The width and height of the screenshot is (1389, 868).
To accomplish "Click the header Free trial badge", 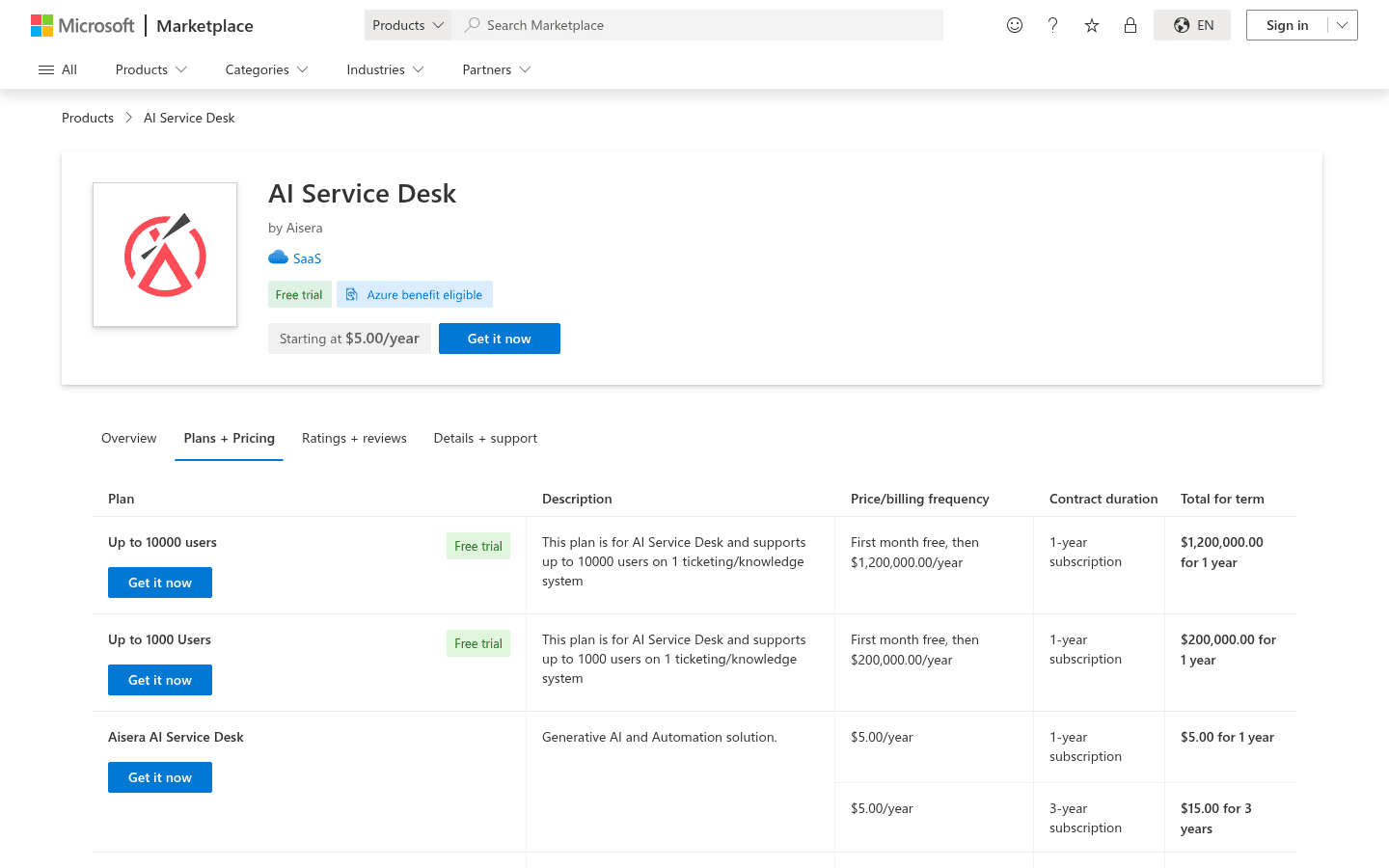I will [299, 294].
